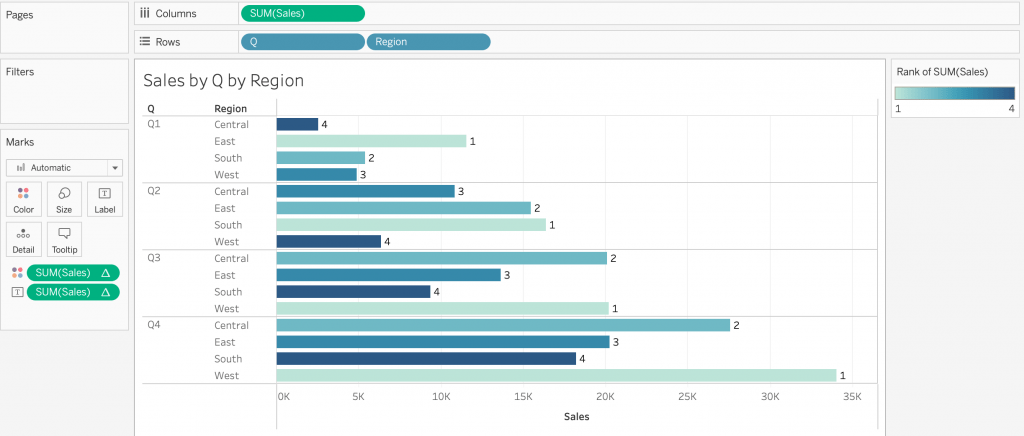Click the Sales axis title below chart
This screenshot has height=436, width=1024.
pyautogui.click(x=576, y=416)
